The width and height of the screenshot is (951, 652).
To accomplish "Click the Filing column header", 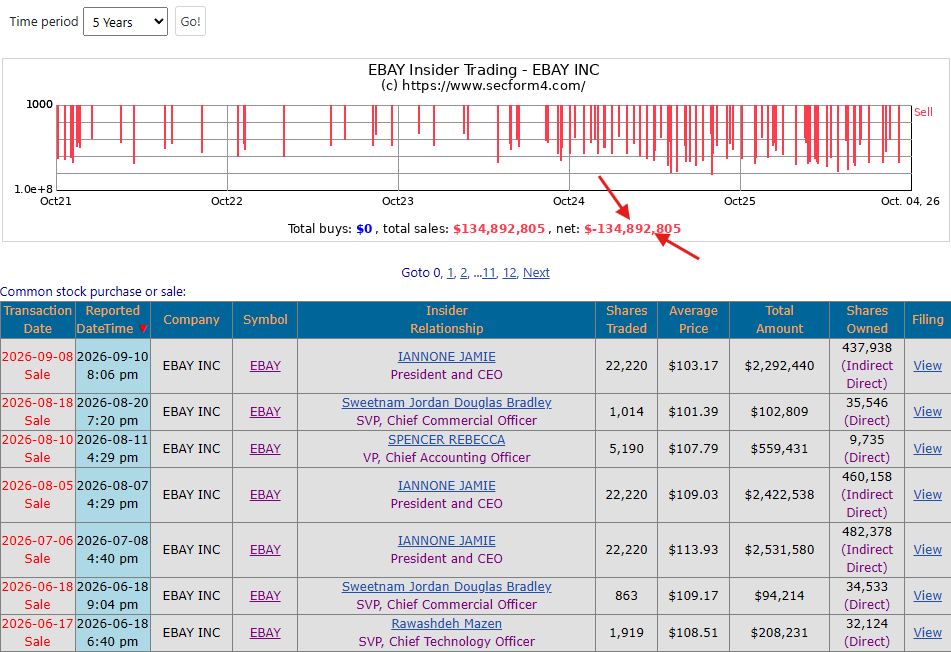I will [928, 320].
